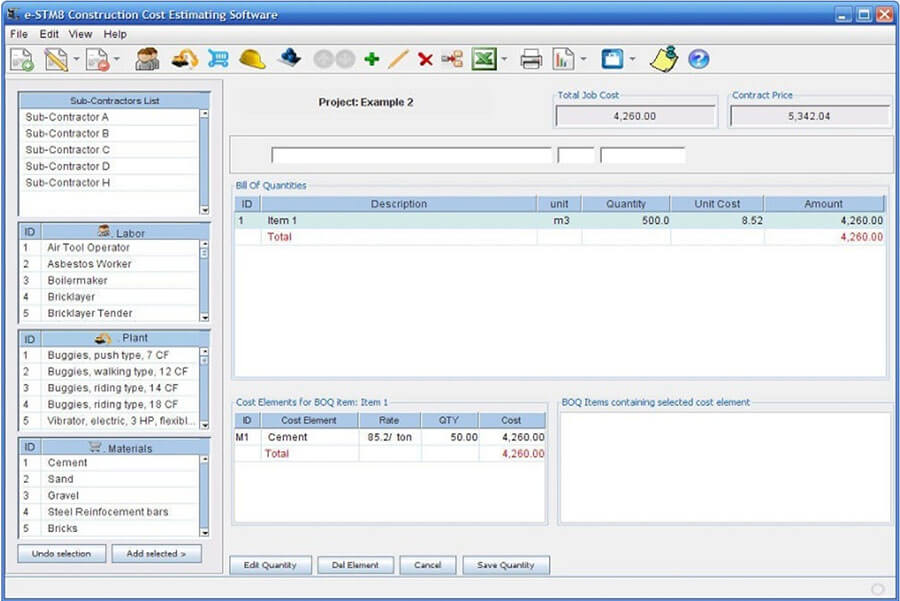Open the View menu
Viewport: 900px width, 601px height.
point(80,33)
